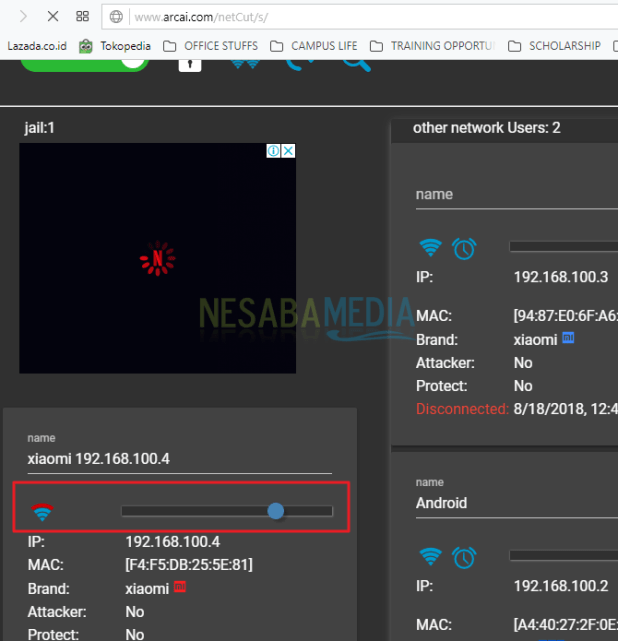Click the ad info icon
Viewport: 618px width, 641px height.
click(273, 151)
